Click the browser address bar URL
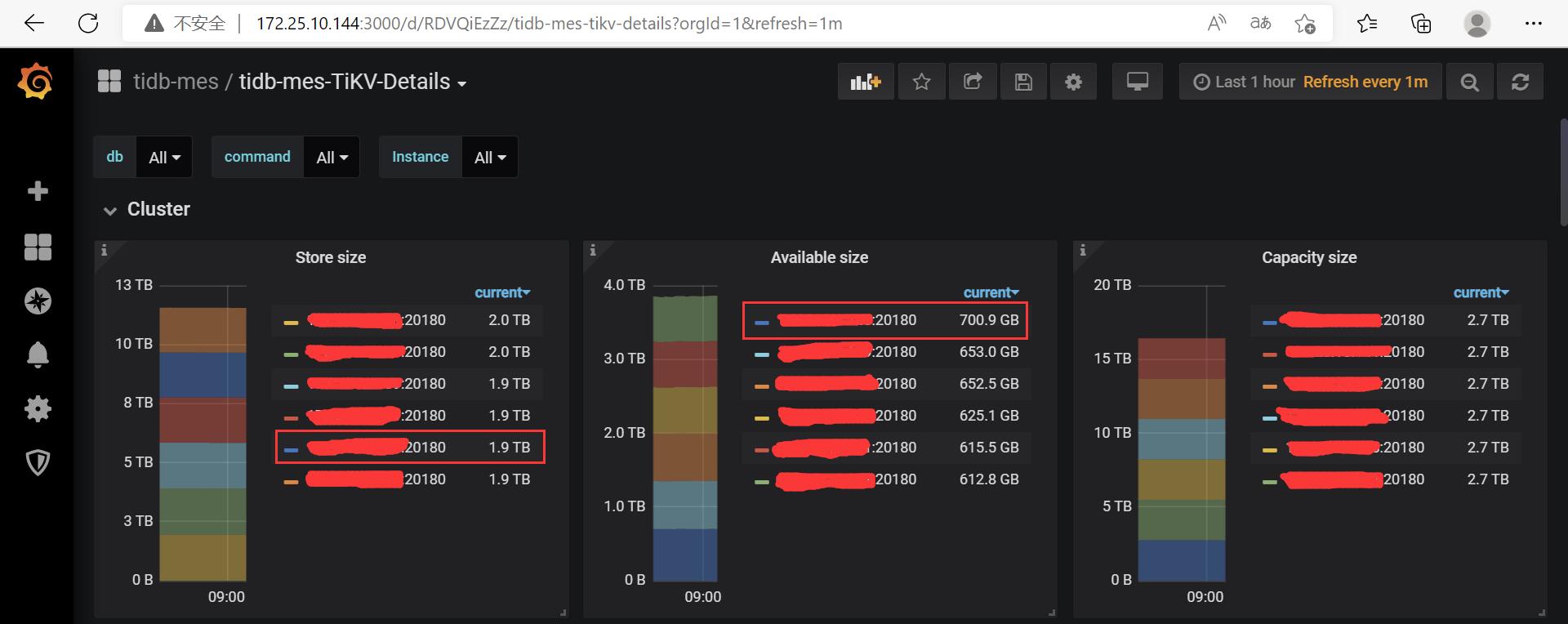 549,23
